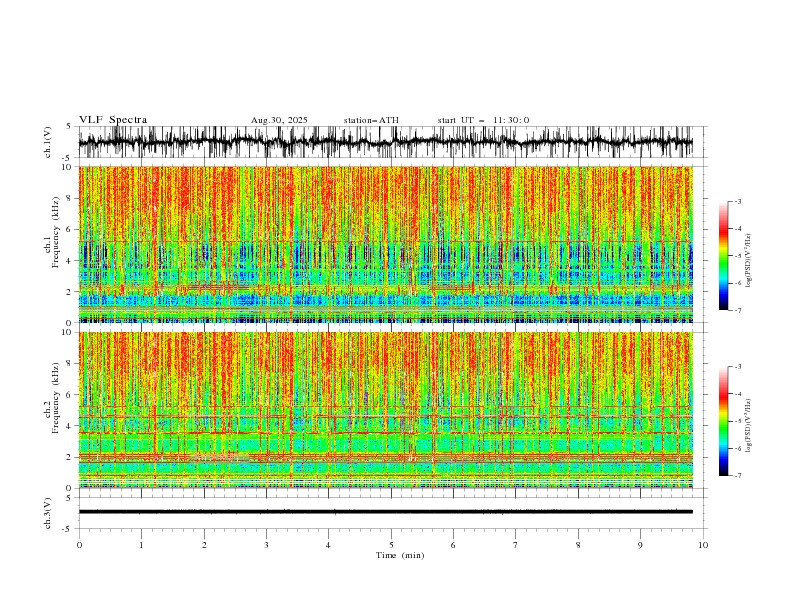
Task: Click the '-3' value on upper colorbar
Action: point(738,201)
